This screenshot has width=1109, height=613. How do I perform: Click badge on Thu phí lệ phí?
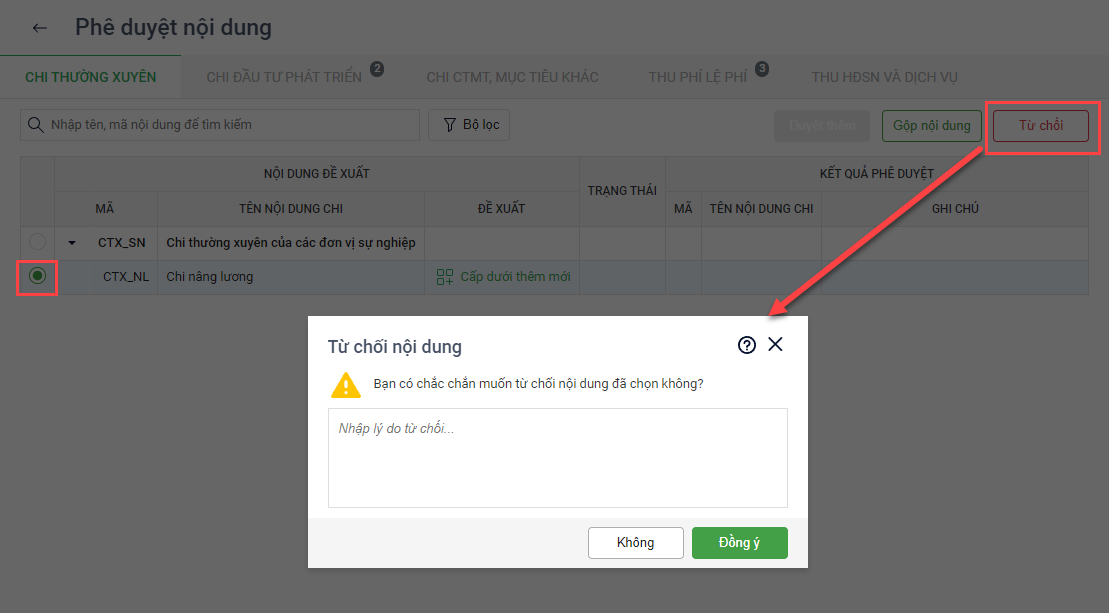pos(762,69)
